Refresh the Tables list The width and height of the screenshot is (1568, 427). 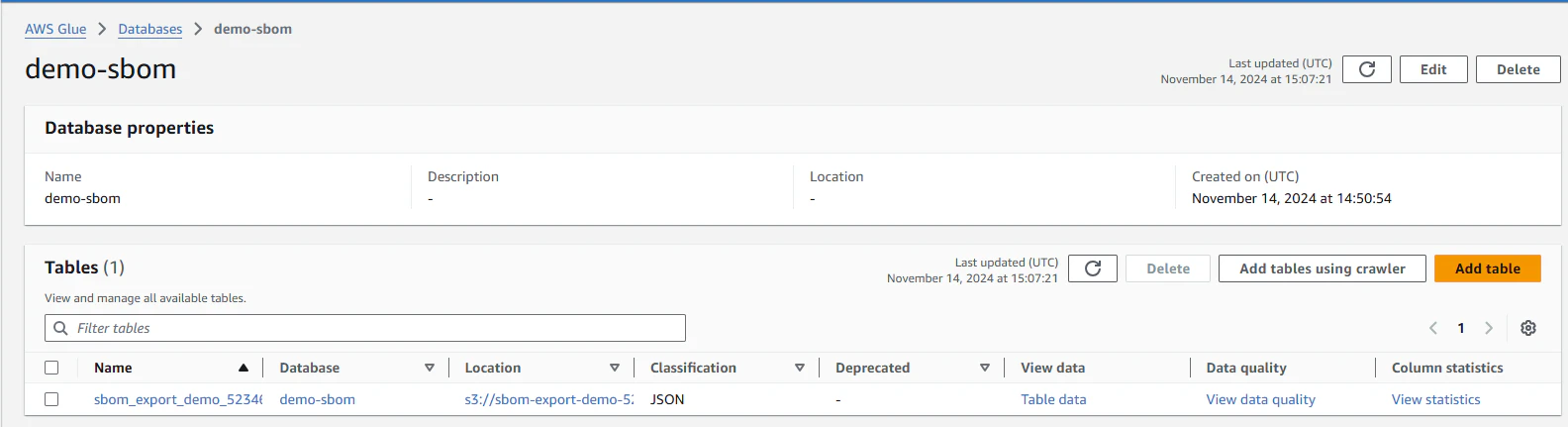point(1093,268)
